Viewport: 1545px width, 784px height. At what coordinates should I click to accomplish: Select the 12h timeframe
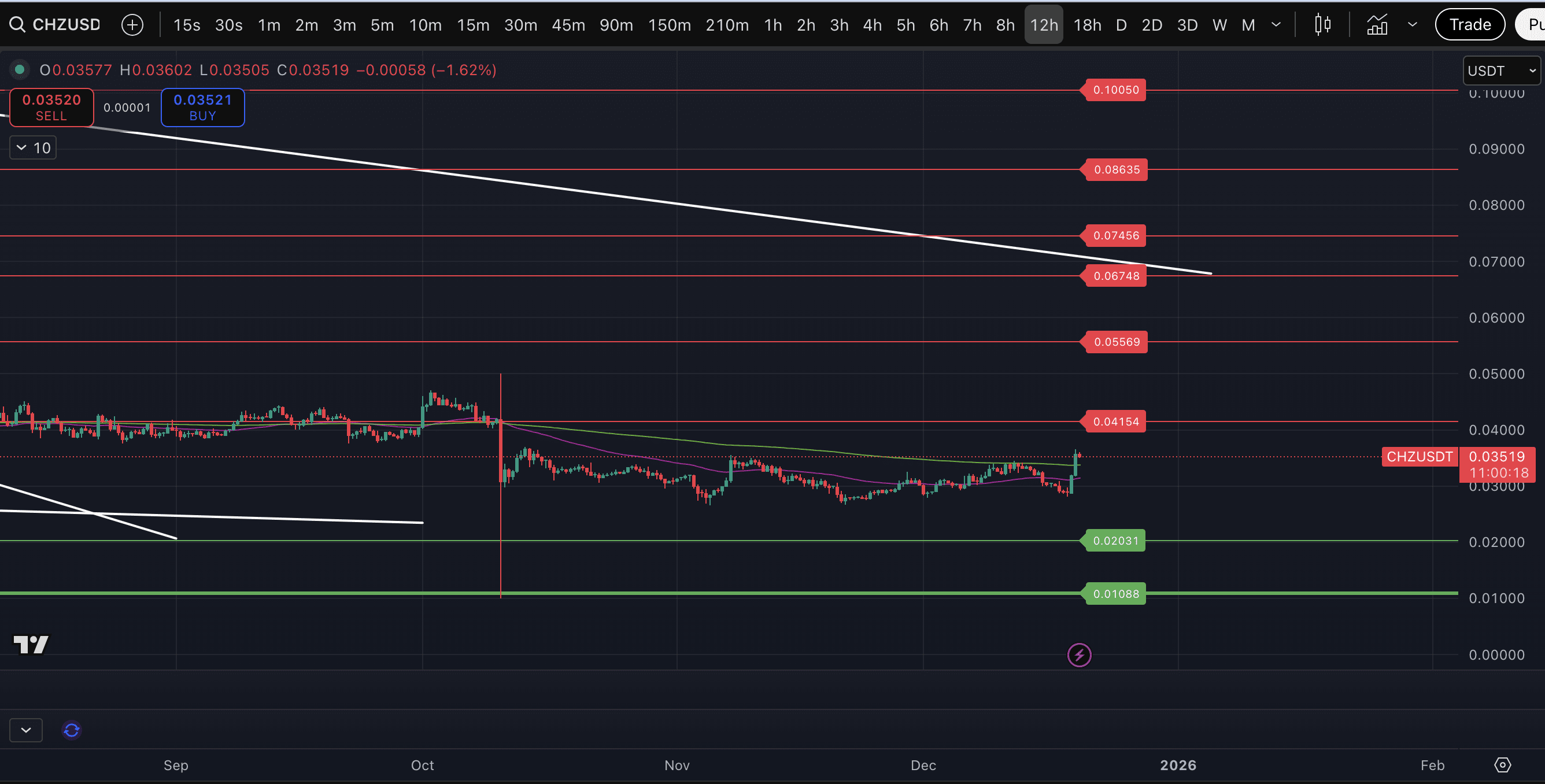point(1044,25)
